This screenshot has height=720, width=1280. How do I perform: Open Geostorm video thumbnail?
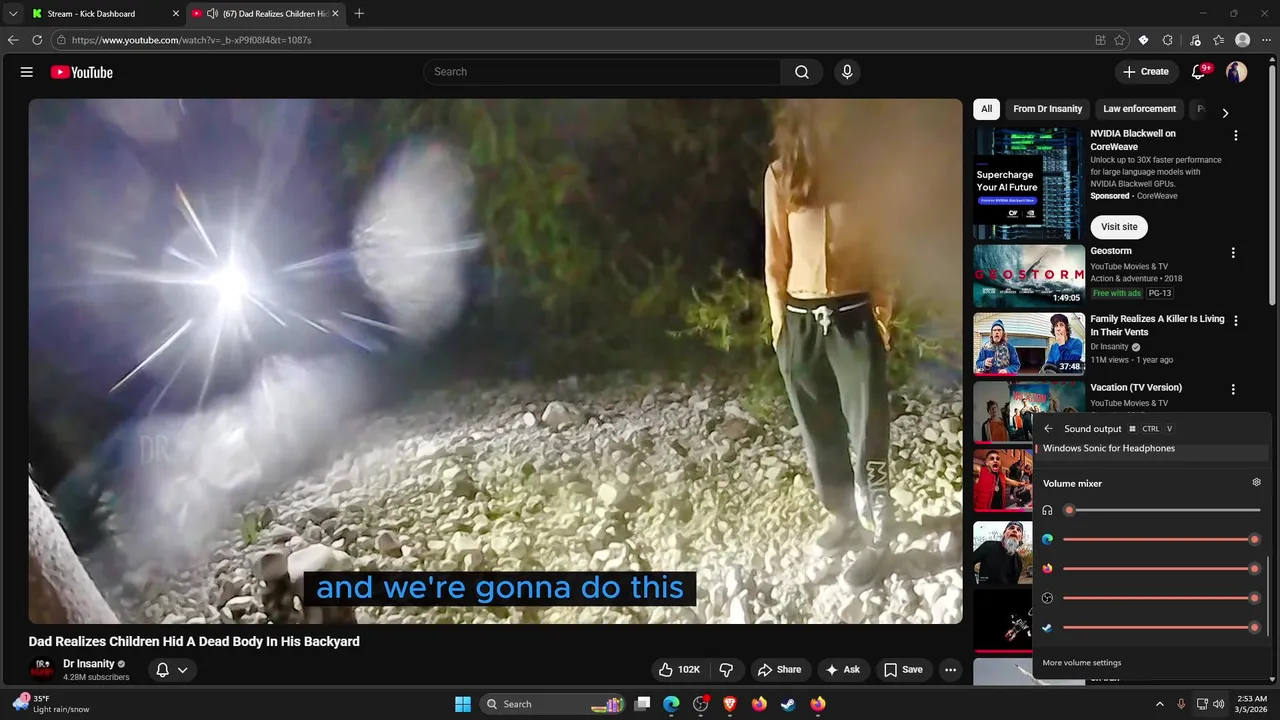click(1029, 276)
